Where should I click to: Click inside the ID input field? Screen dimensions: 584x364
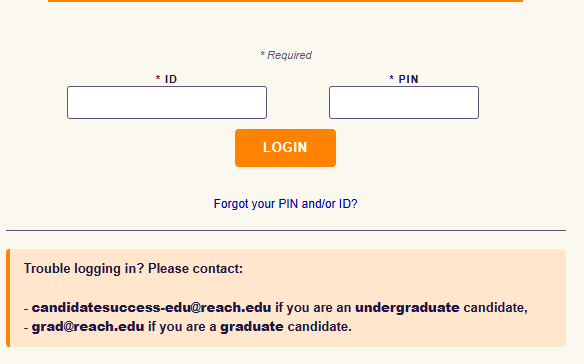tap(167, 102)
